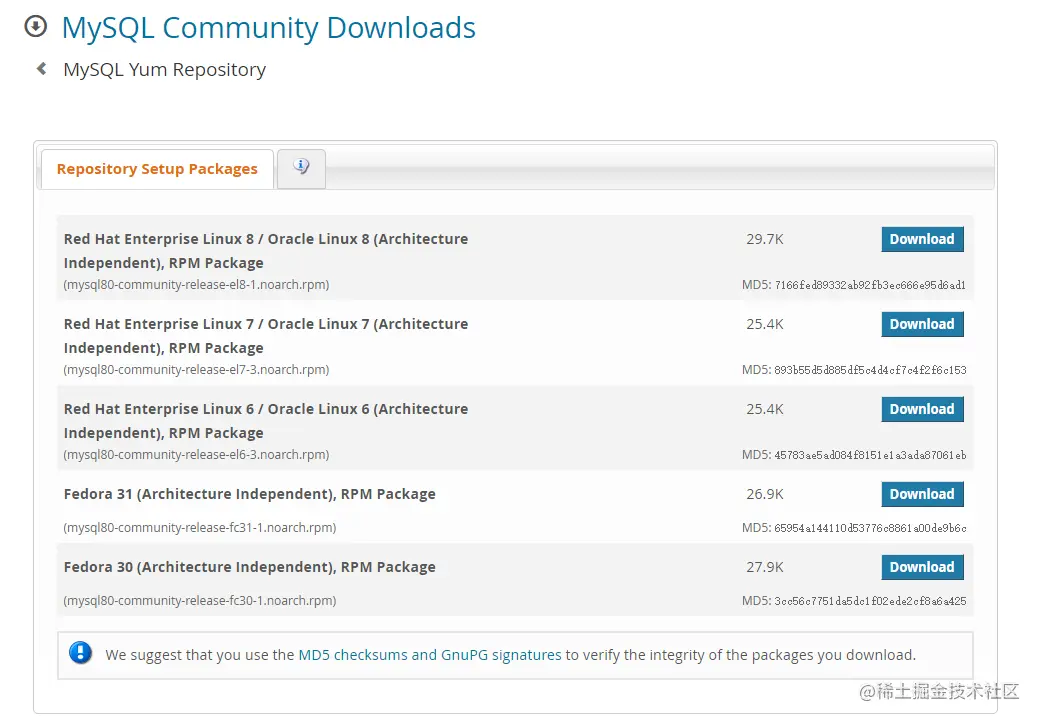
Task: Download the Red Hat Enterprise Linux 8 package
Action: click(x=922, y=239)
